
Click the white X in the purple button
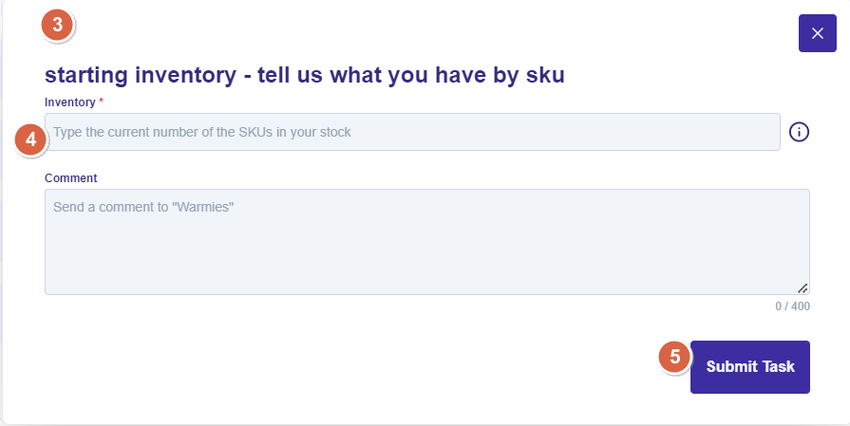[817, 33]
